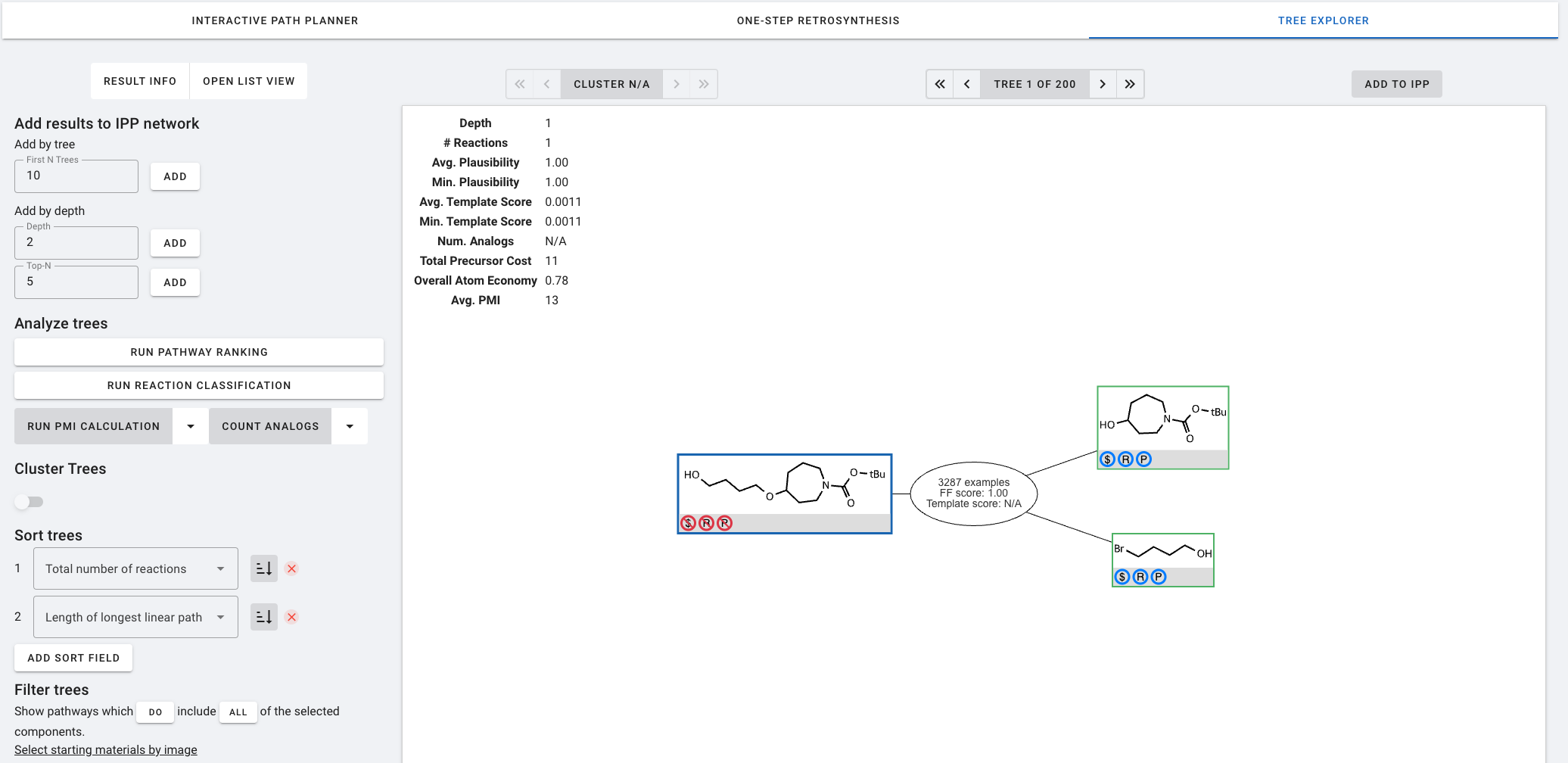Screen dimensions: 1568x763
Task: Focus the First N Trees input field
Action: click(x=76, y=176)
